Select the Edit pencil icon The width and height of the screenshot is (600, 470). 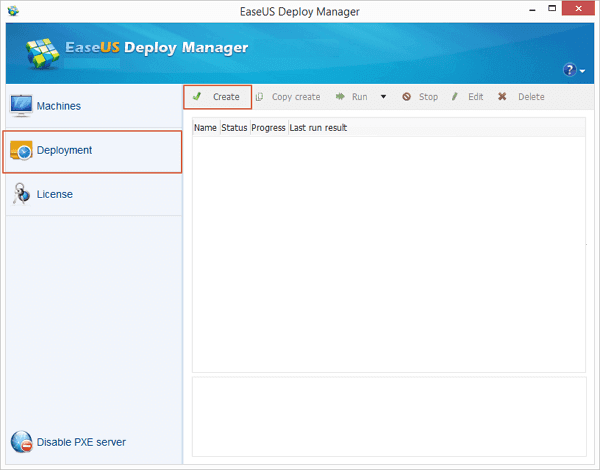(455, 97)
